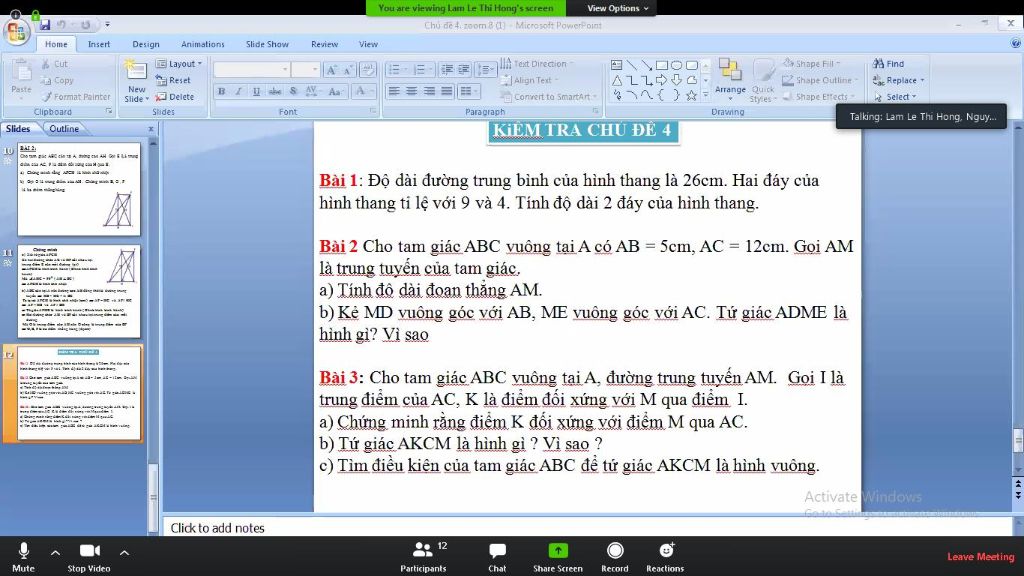Screen dimensions: 1024x576
Task: Open the Animations ribbon tab
Action: tap(202, 44)
